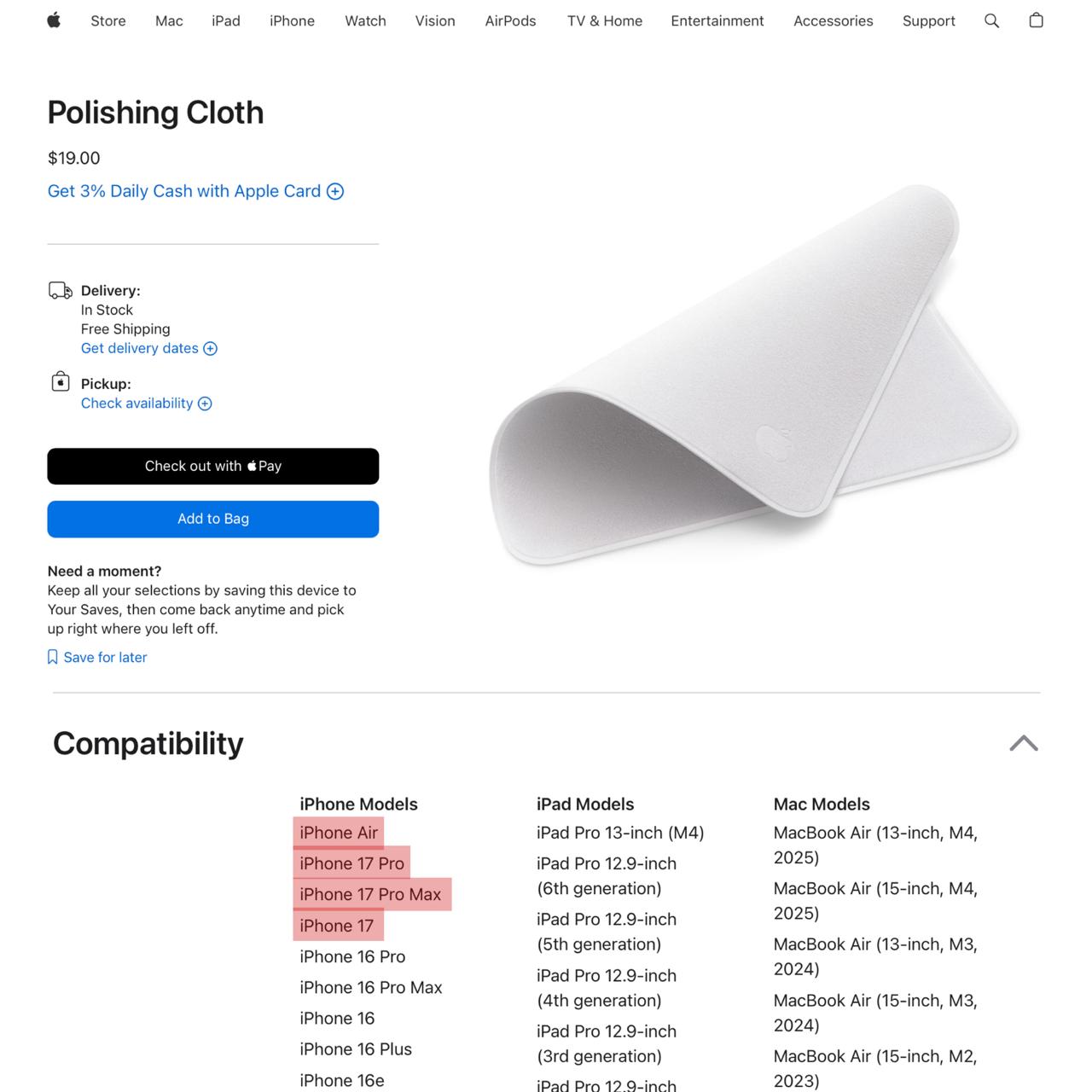
Task: Open the search magnifier icon
Action: click(991, 20)
